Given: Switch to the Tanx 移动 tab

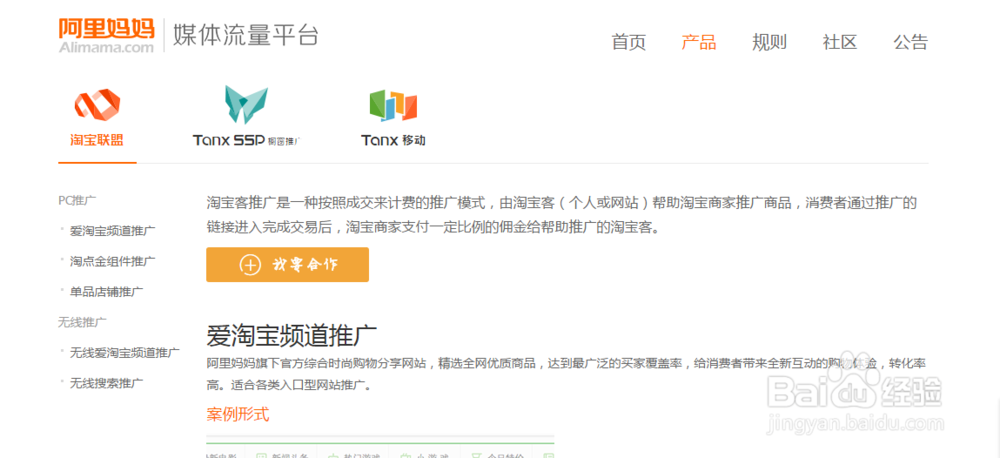Looking at the screenshot, I should [393, 140].
